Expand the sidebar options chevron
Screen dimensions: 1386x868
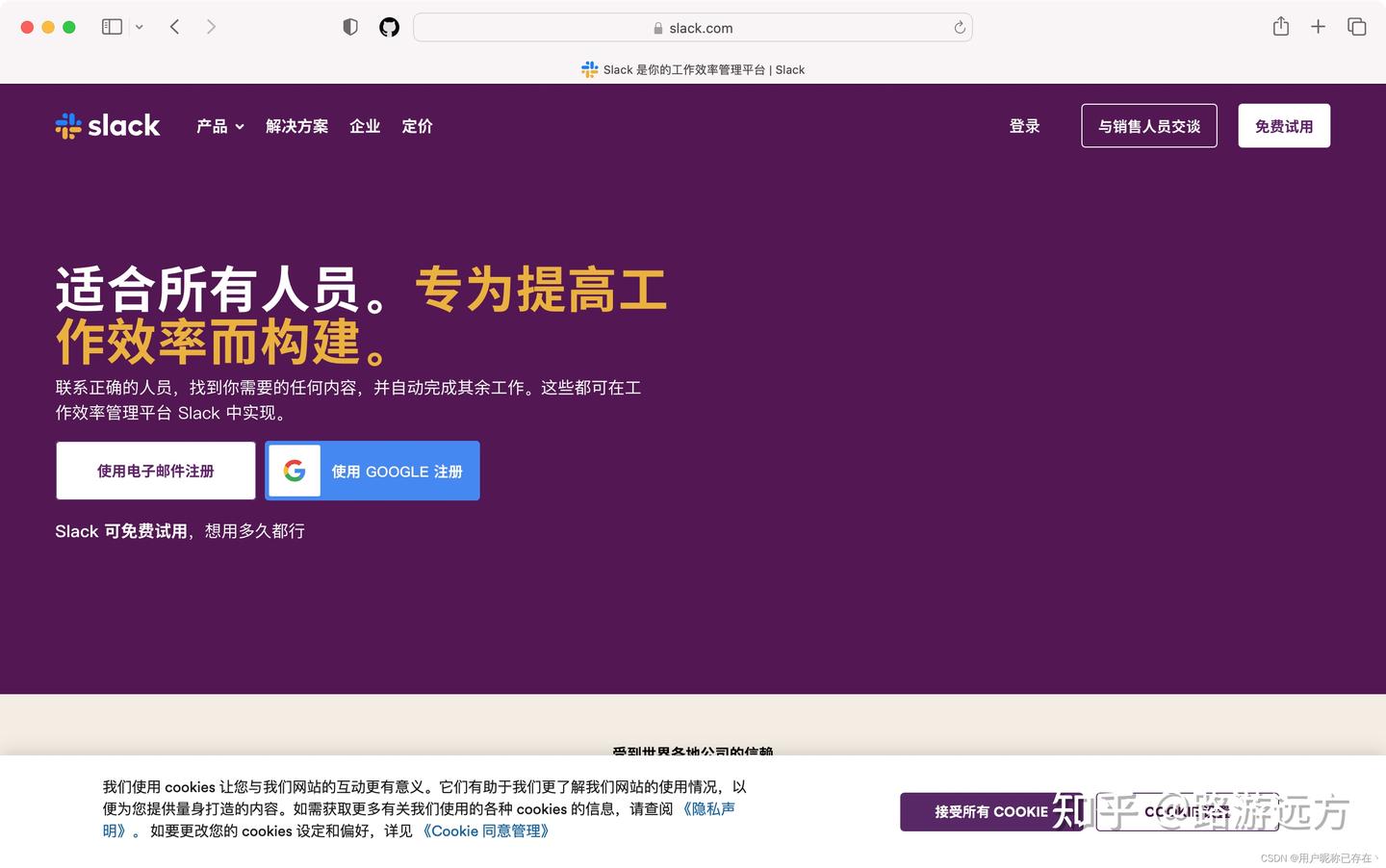click(x=139, y=26)
